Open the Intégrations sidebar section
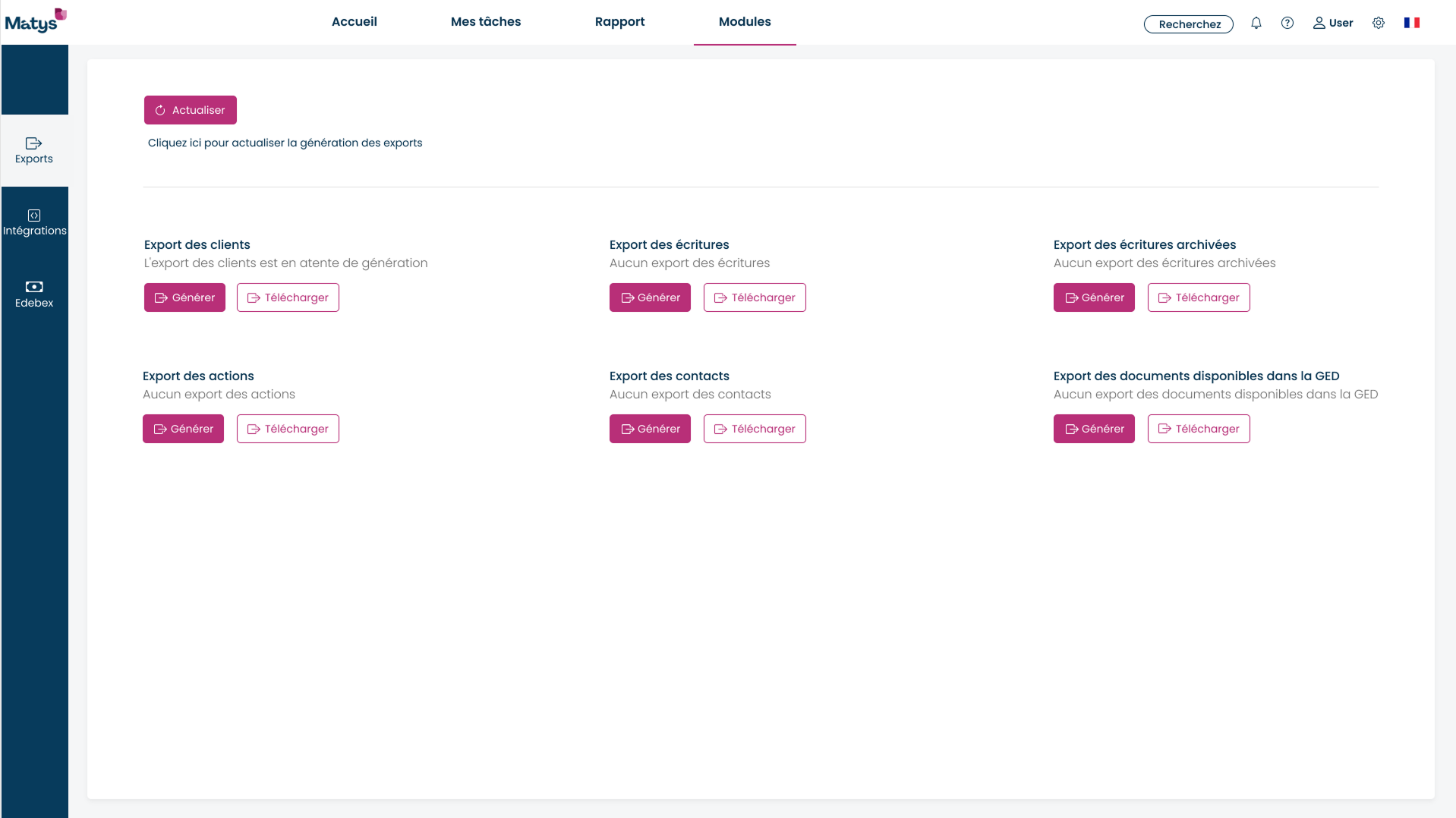 tap(34, 222)
